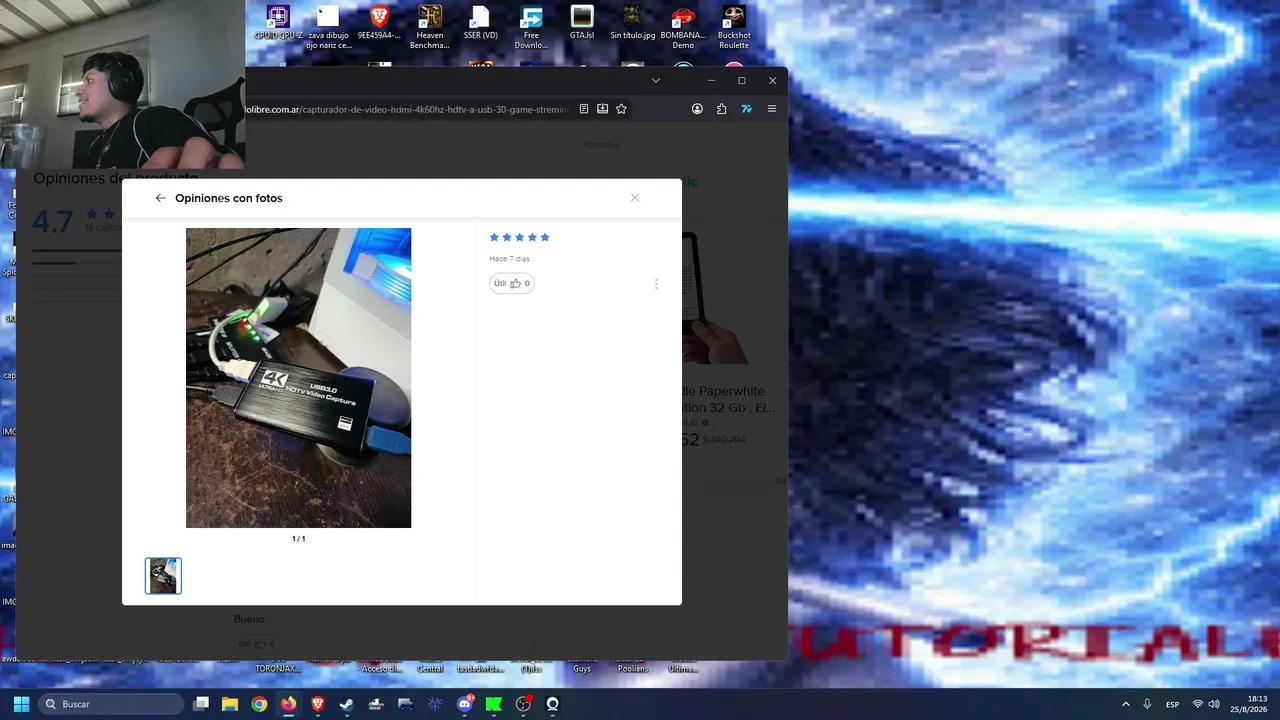Open the snowflake-shaped app on the taskbar
Screen dimensions: 1280x720
(435, 704)
